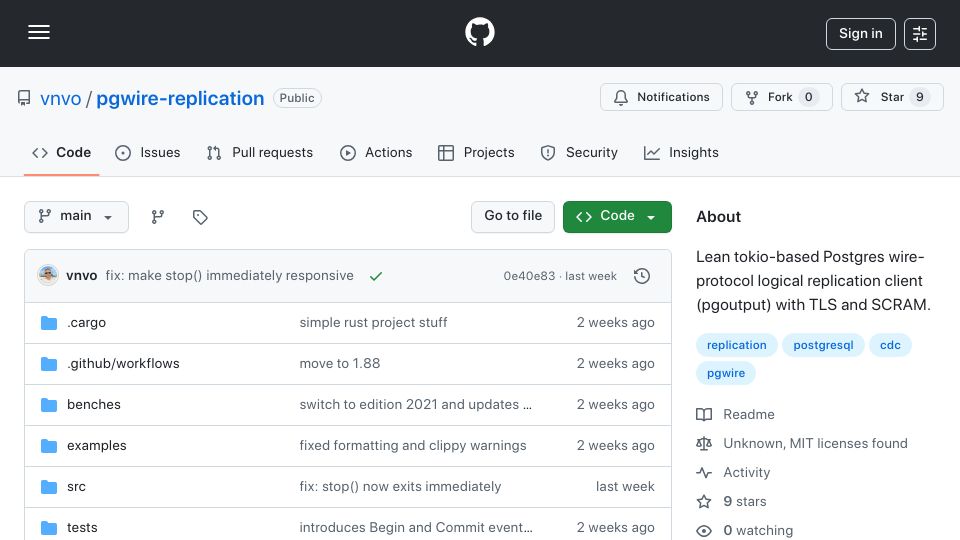Open the Activity link
This screenshot has width=960, height=540.
[746, 473]
